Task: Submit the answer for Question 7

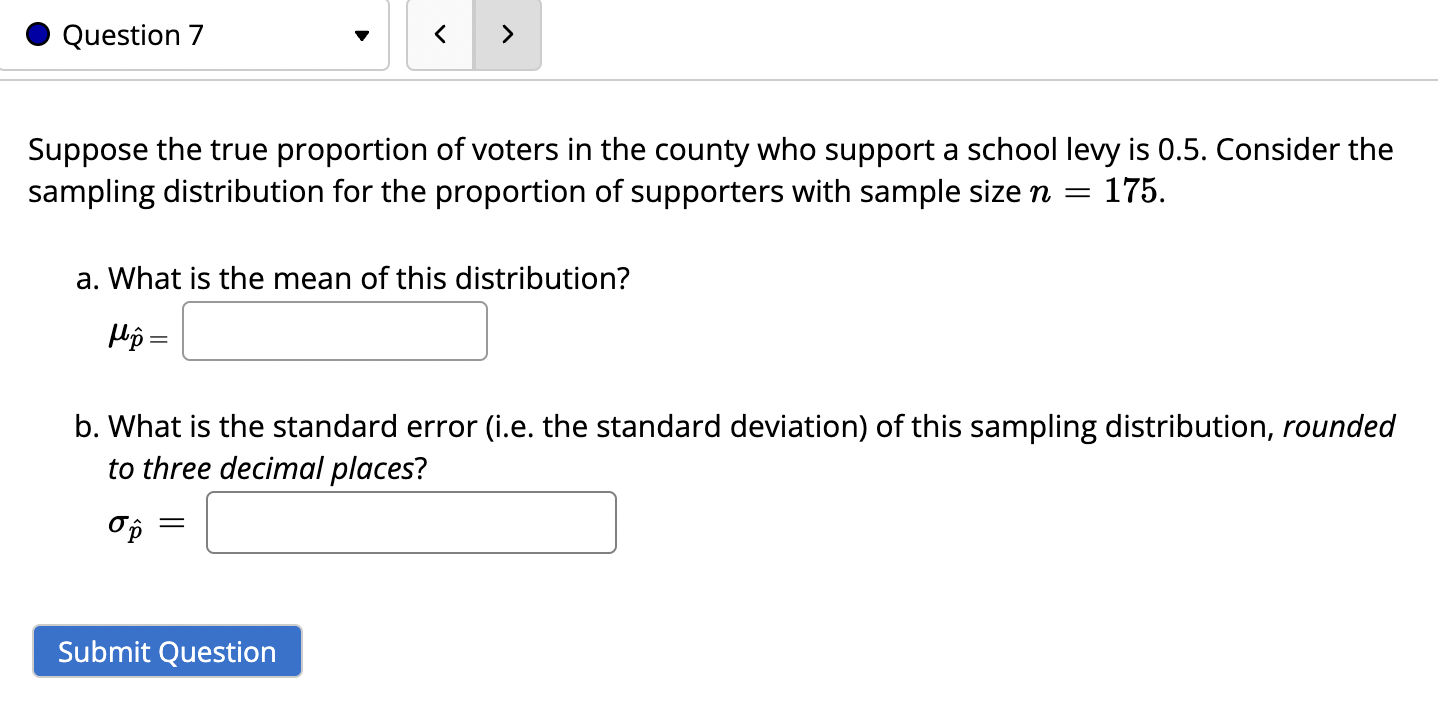Action: click(166, 651)
